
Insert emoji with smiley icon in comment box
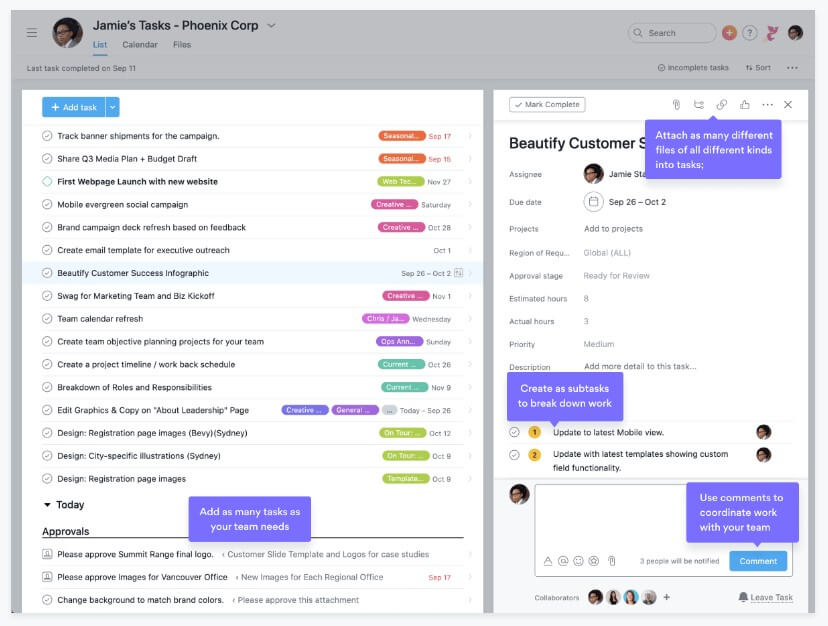coord(578,561)
